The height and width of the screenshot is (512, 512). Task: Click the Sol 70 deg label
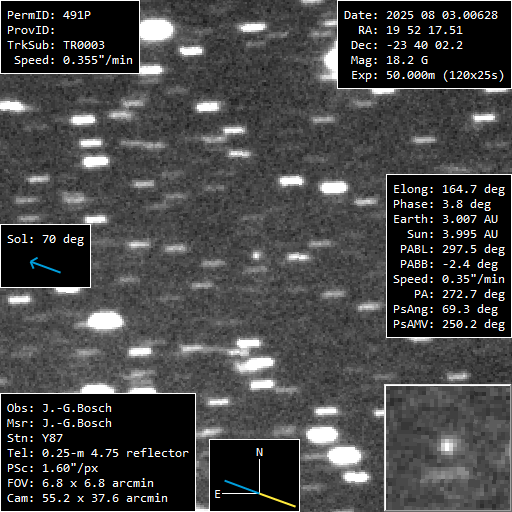46,239
